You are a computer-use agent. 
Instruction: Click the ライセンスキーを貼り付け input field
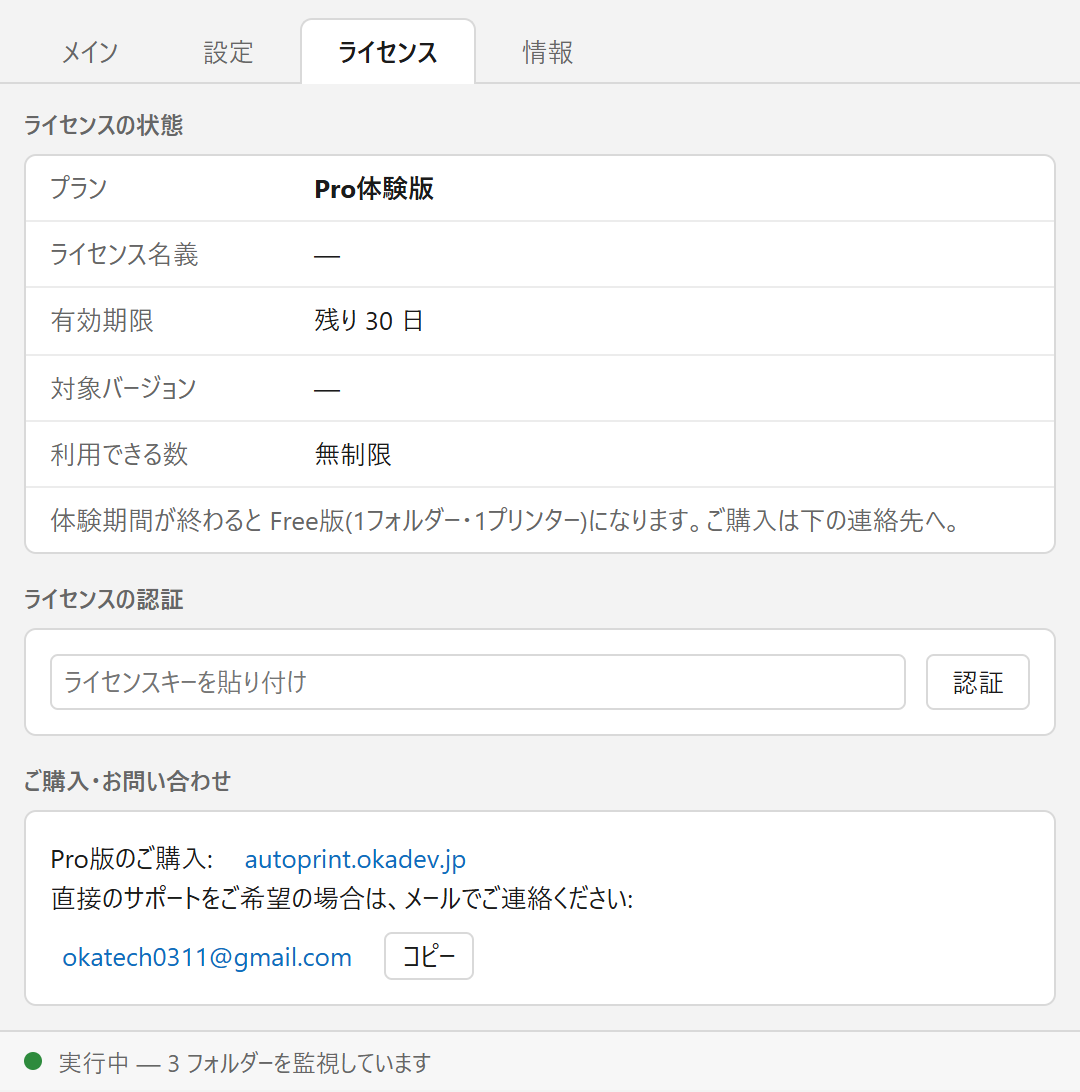click(478, 682)
